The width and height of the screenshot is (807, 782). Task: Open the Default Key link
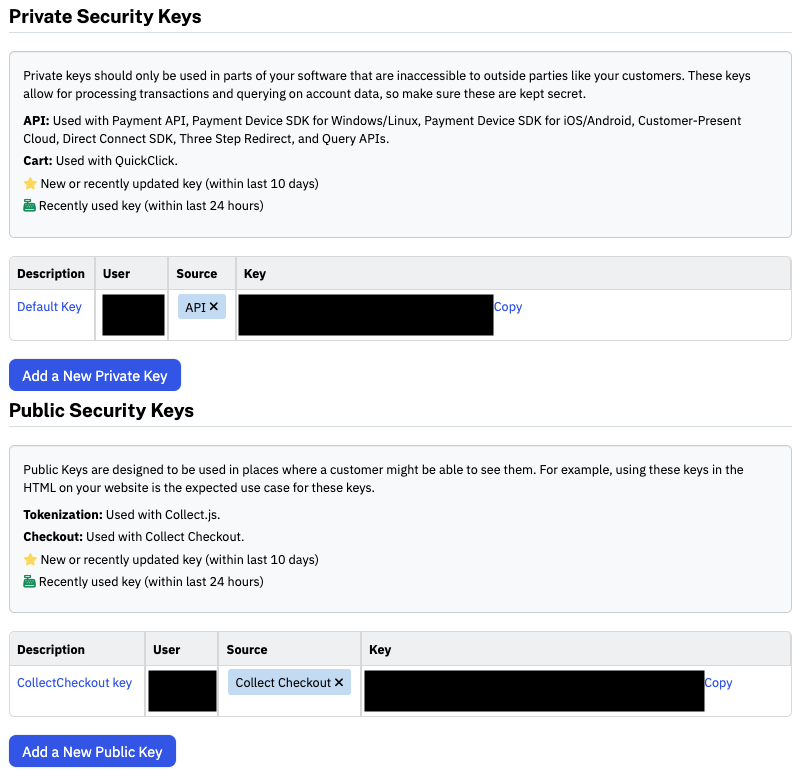pyautogui.click(x=49, y=307)
